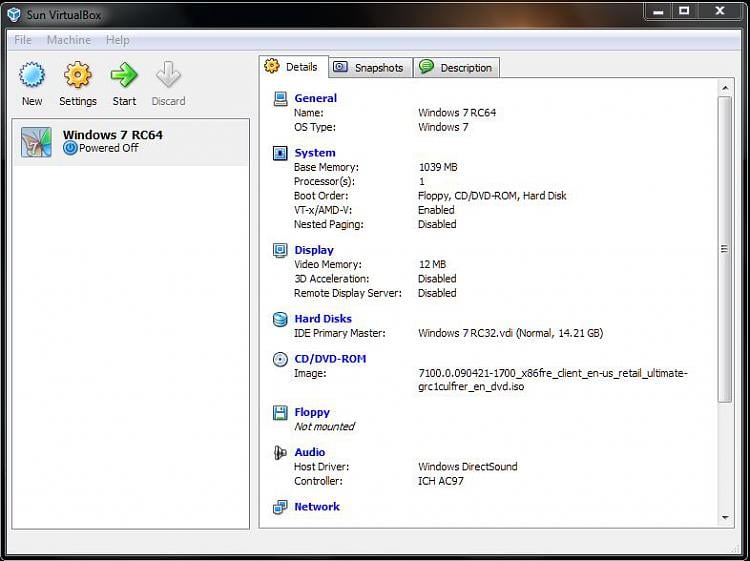This screenshot has height=561, width=750.
Task: Open the Help menu
Action: click(118, 40)
